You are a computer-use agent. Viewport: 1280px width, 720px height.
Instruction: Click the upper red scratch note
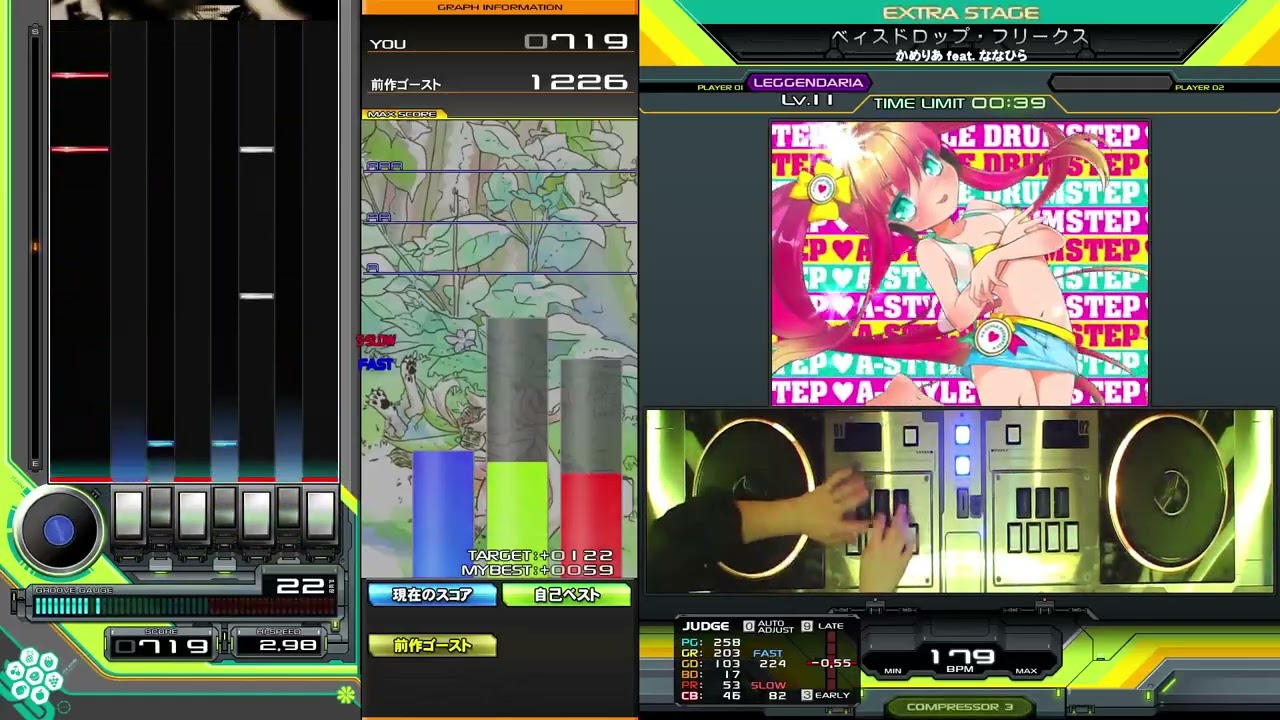click(80, 75)
